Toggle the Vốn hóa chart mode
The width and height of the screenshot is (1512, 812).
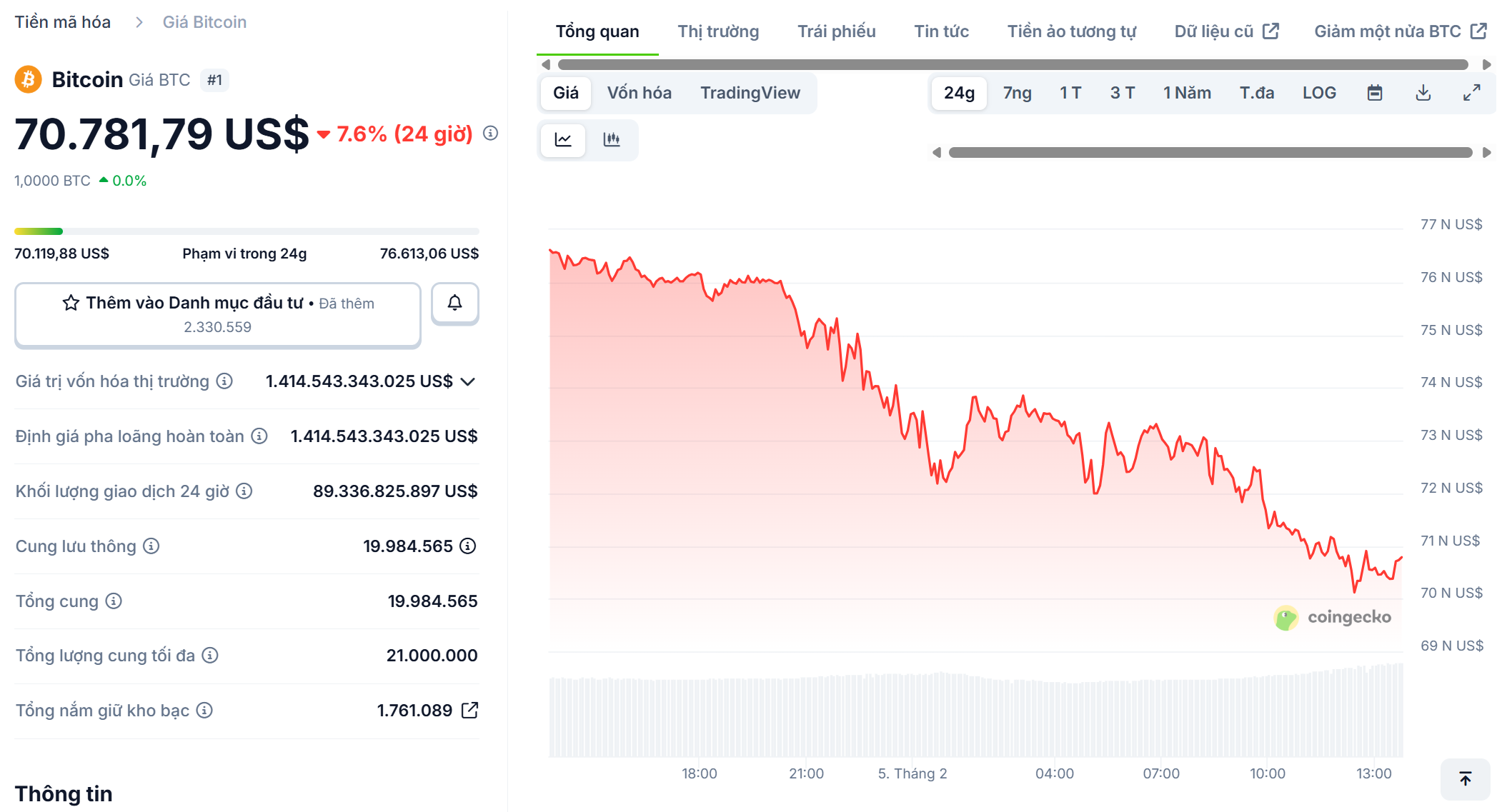(640, 92)
